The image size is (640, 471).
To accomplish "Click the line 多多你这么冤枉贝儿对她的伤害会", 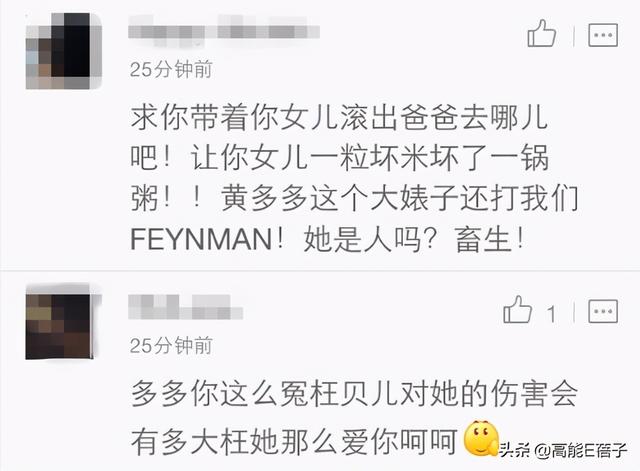I will click(354, 394).
